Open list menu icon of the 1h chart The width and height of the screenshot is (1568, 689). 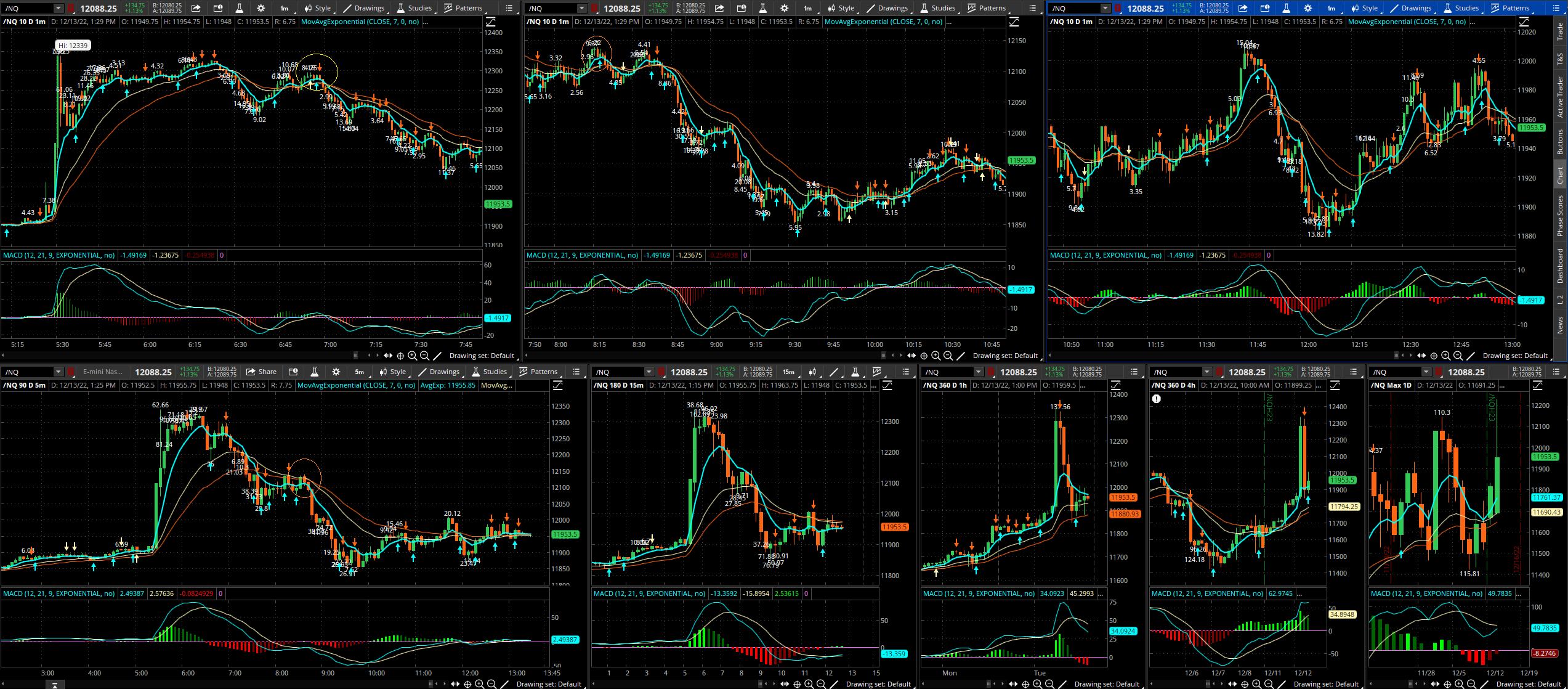click(1134, 372)
